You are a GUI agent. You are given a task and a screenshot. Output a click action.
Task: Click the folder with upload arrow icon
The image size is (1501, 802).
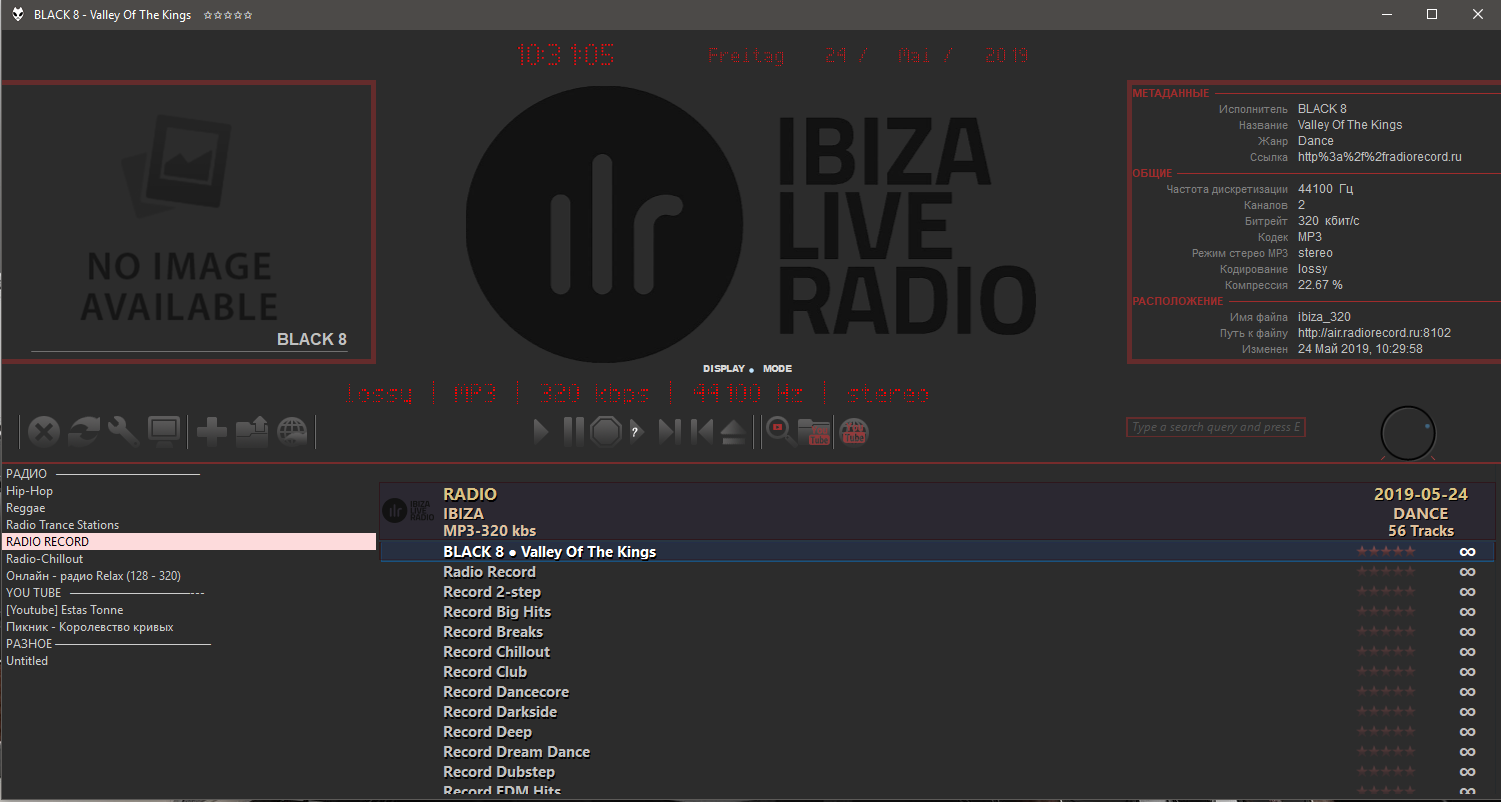[252, 431]
